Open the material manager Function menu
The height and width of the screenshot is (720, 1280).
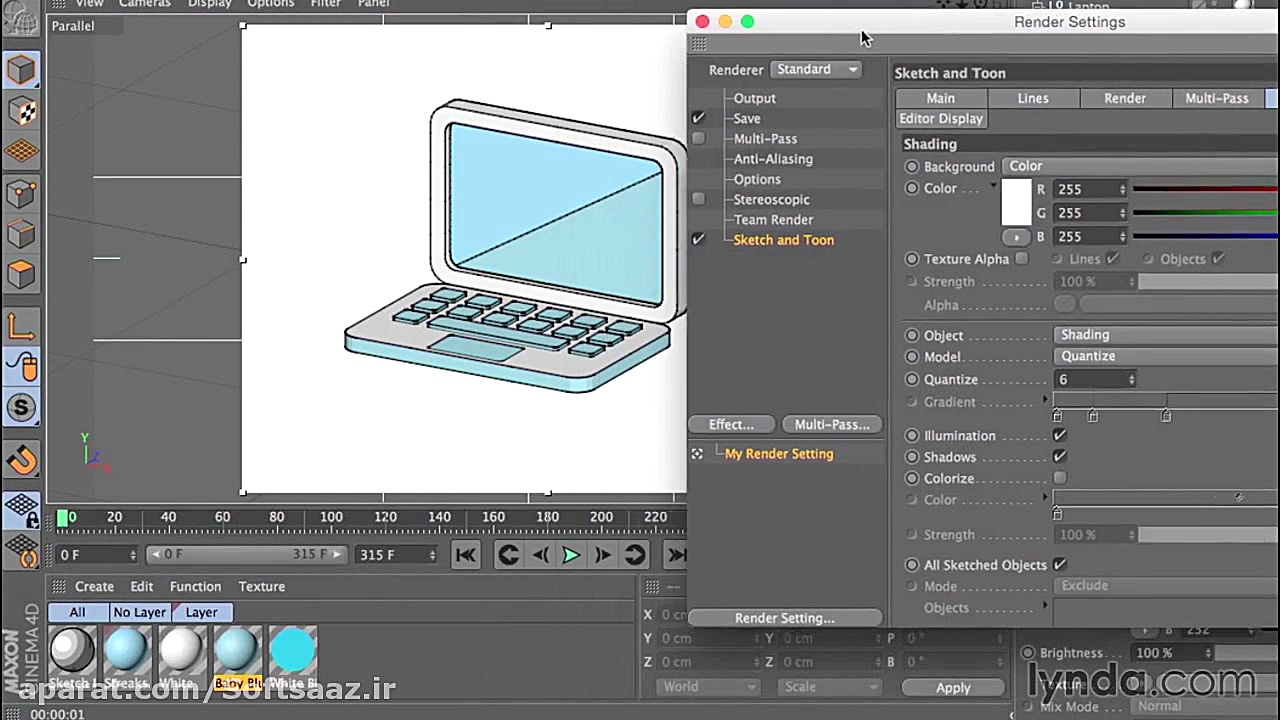(195, 587)
